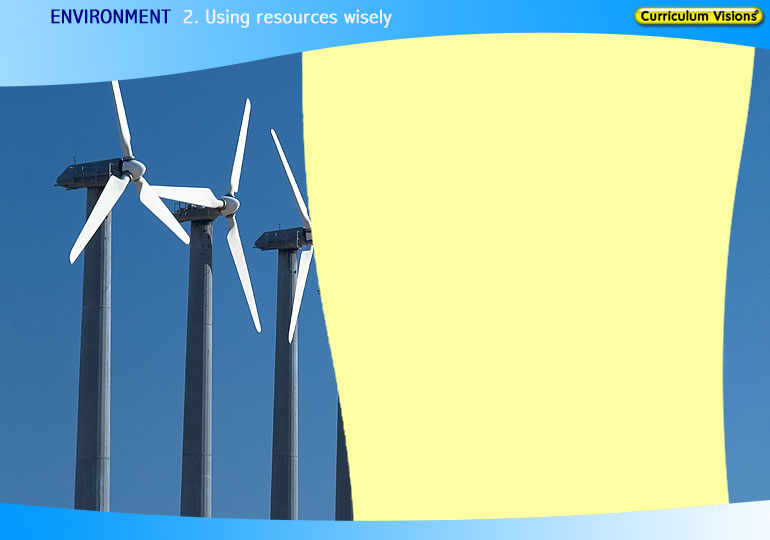Click the middle wind turbine's rotor hub
The width and height of the screenshot is (770, 540).
click(230, 203)
